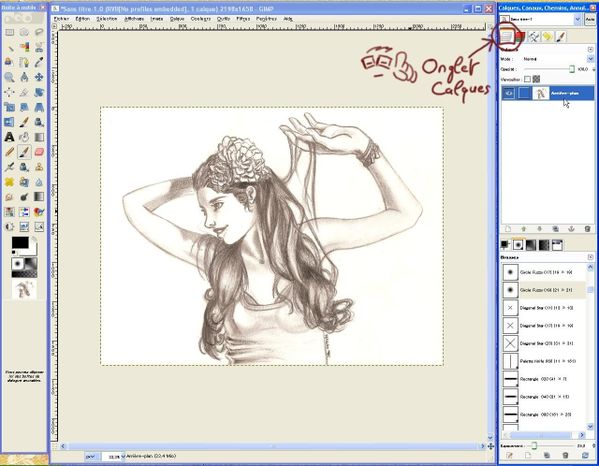Toggle the Auto button in layers dock
599x466 pixels.
tap(591, 19)
